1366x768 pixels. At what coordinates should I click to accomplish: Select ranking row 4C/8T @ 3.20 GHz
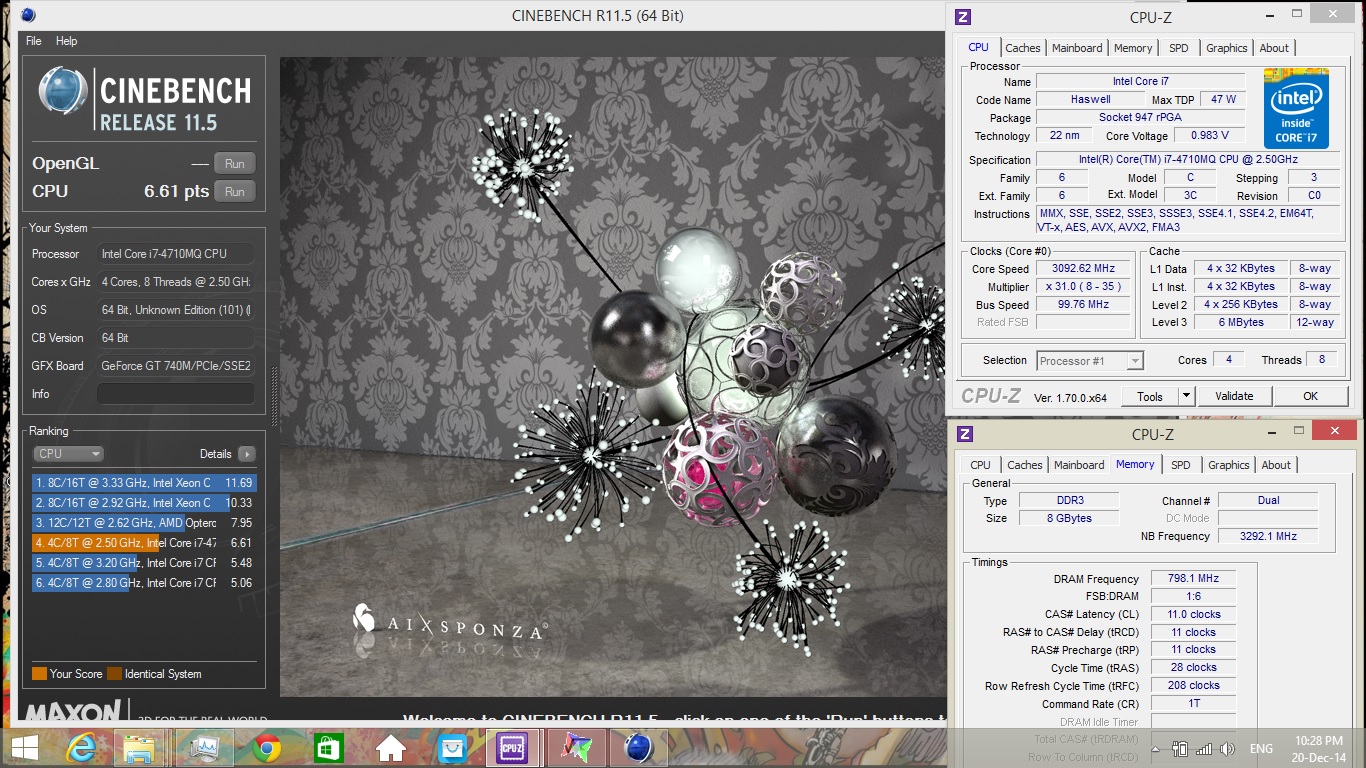(144, 563)
